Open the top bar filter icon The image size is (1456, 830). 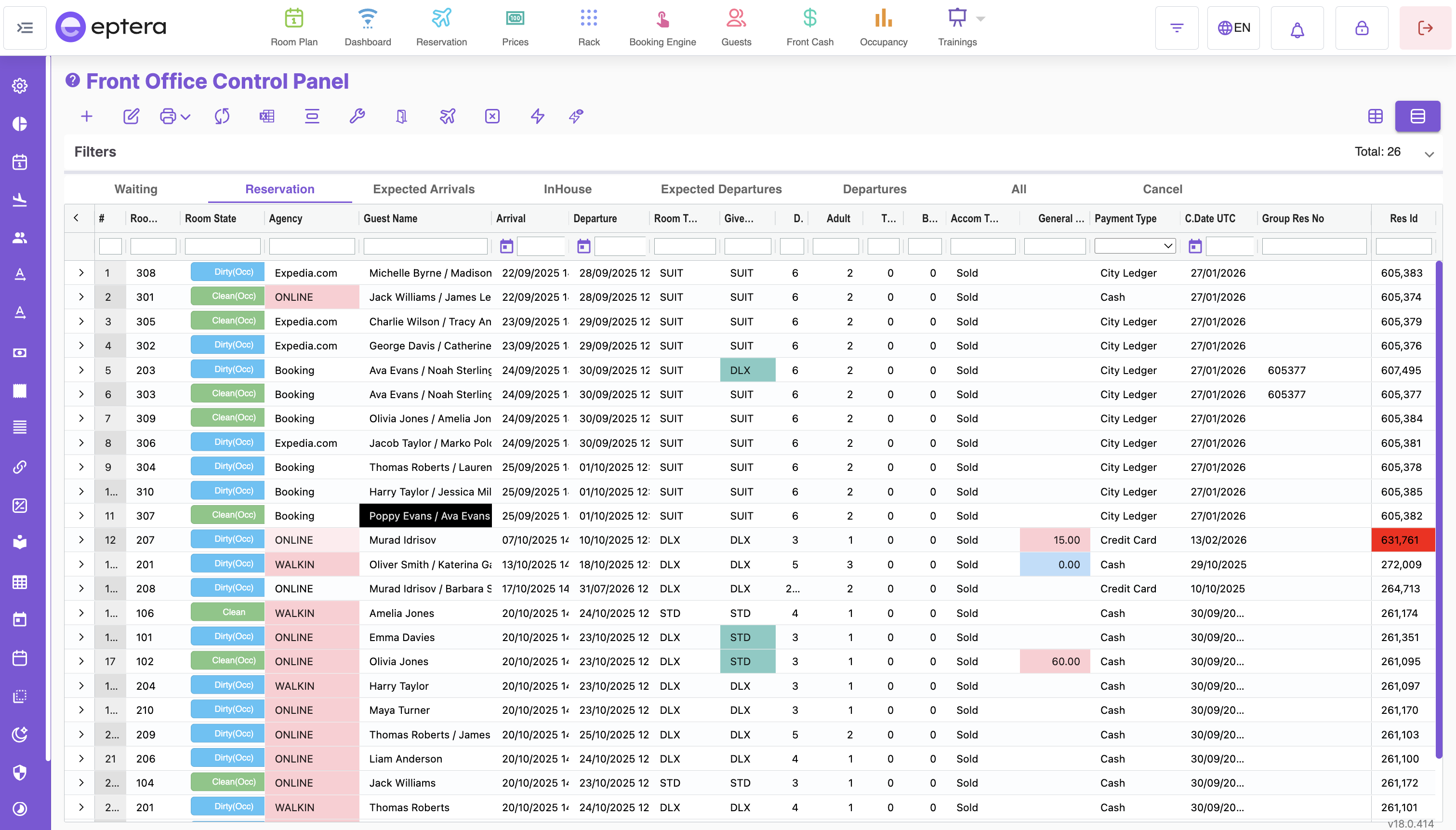[1177, 28]
